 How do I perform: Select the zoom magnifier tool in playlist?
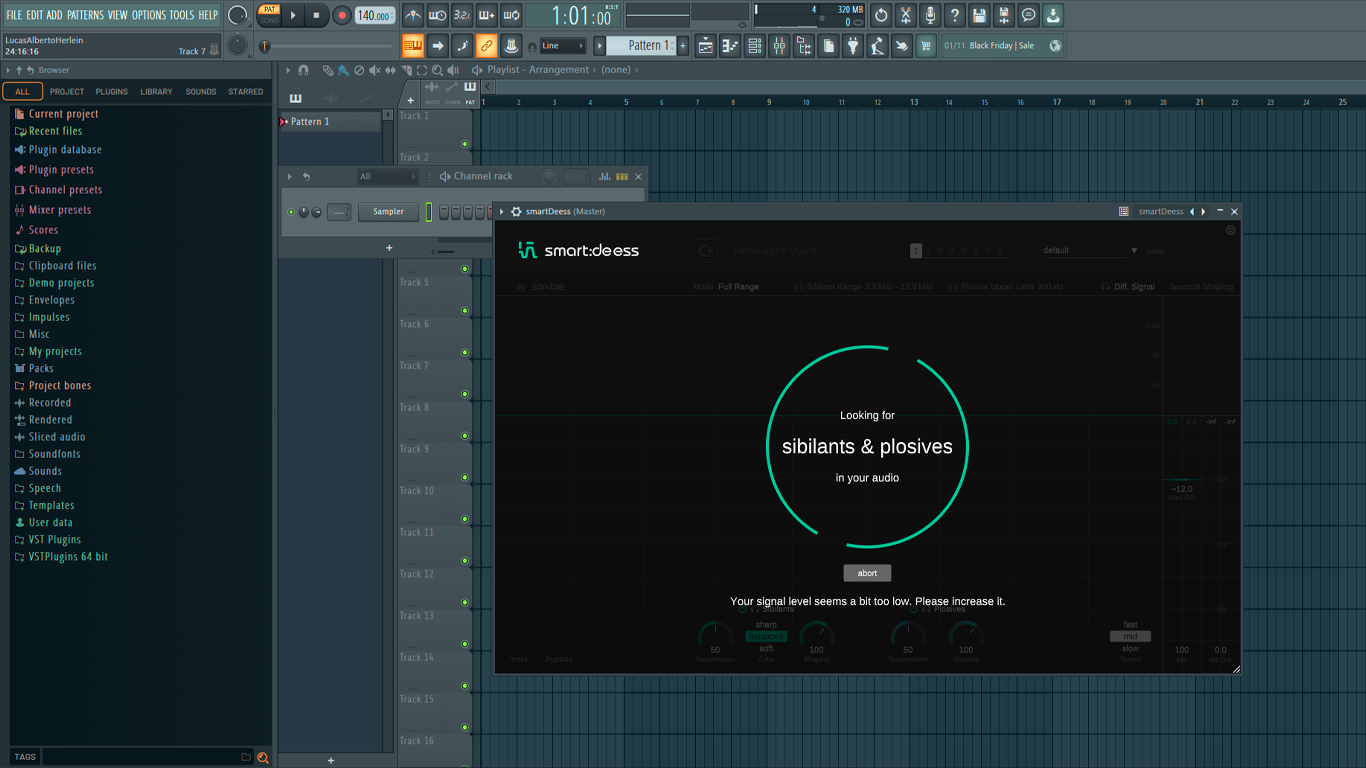point(437,70)
